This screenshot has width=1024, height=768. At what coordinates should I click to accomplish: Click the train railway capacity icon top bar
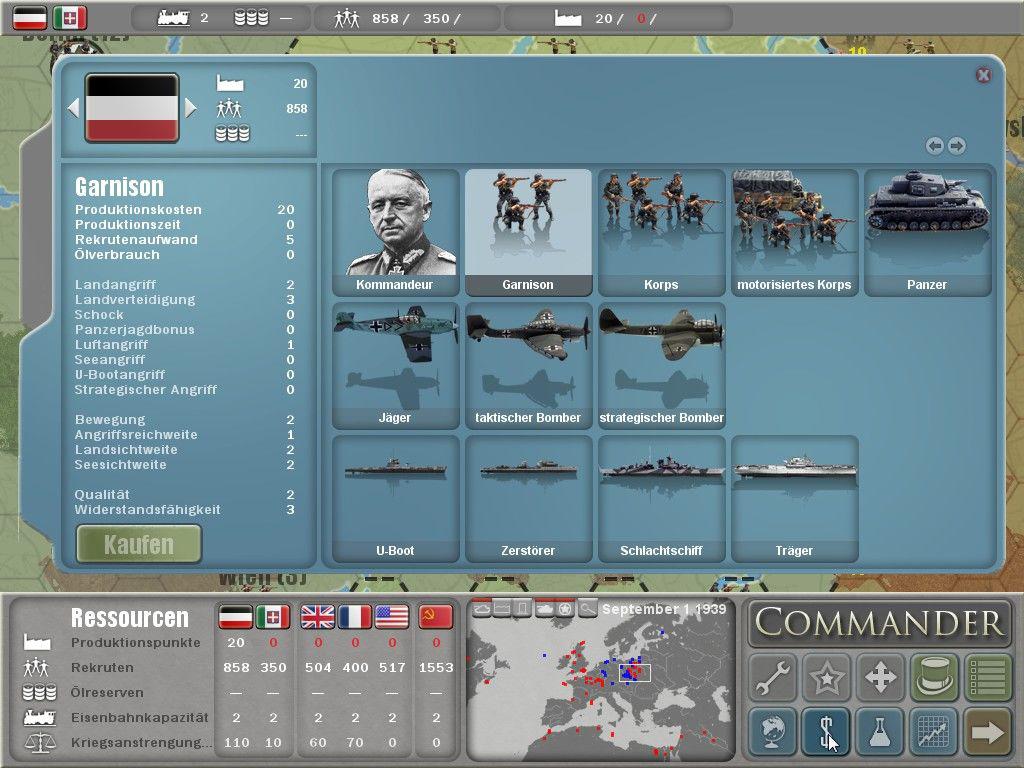tap(174, 18)
